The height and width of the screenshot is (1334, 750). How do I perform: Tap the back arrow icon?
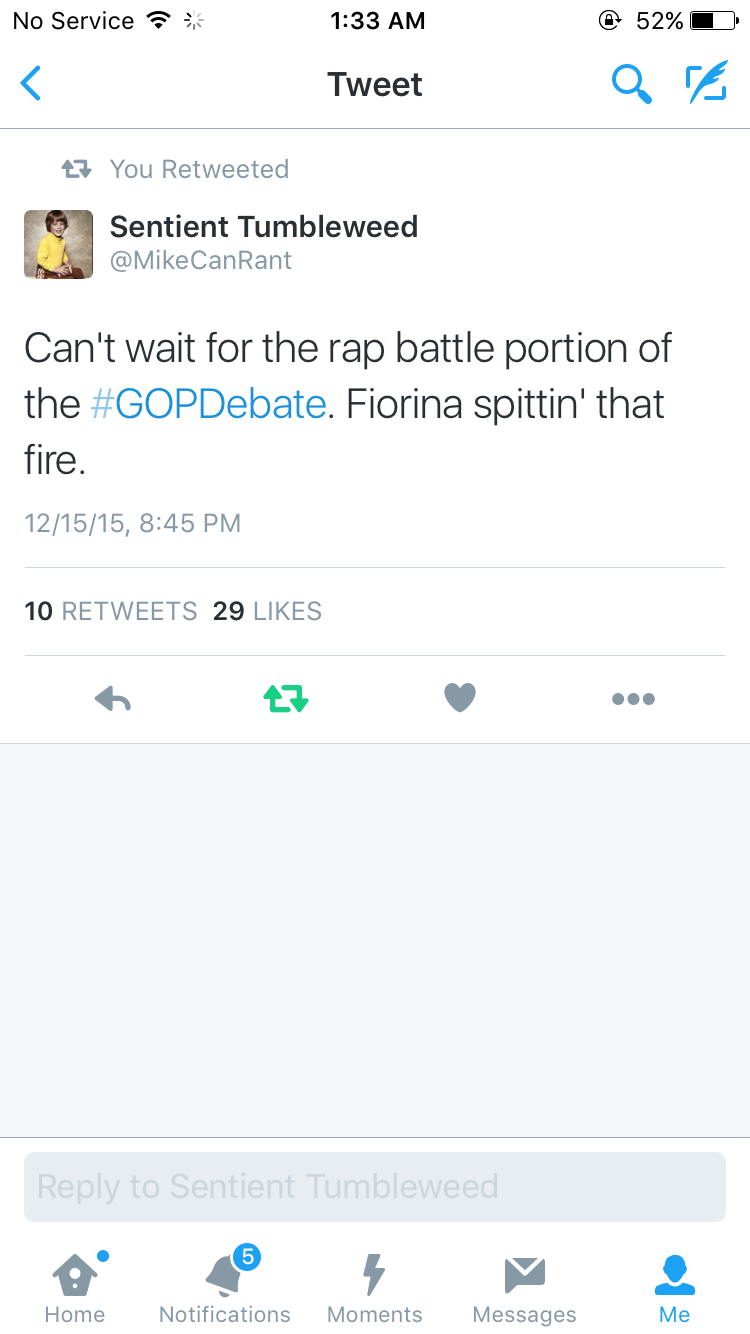32,84
